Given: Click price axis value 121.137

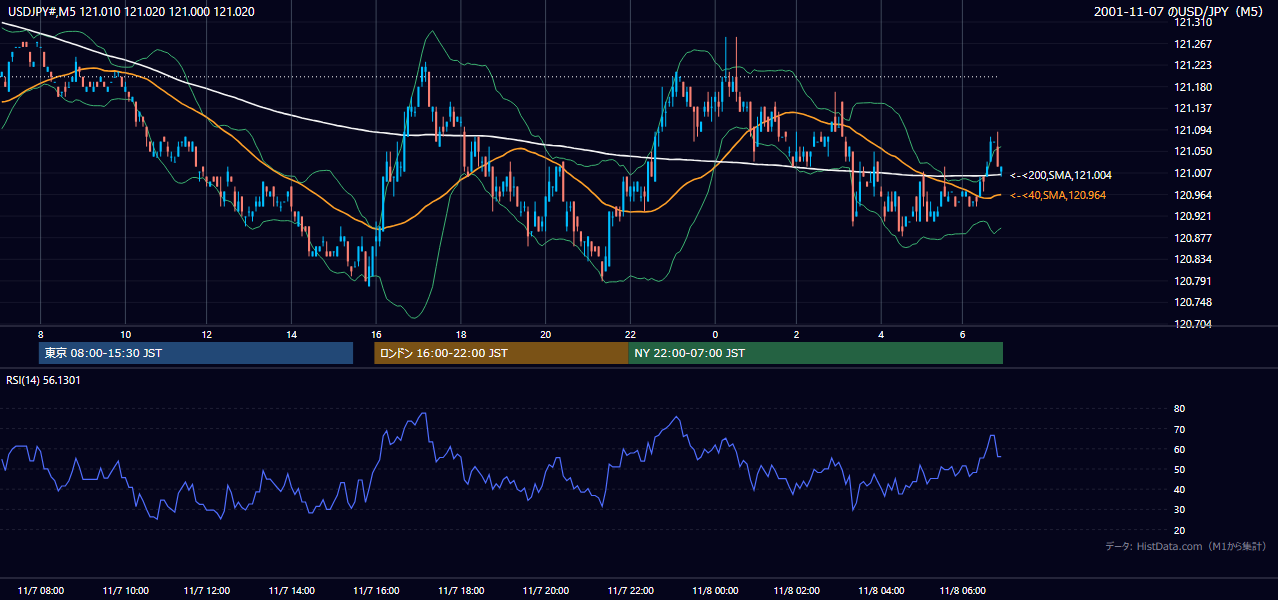Looking at the screenshot, I should (x=1192, y=108).
